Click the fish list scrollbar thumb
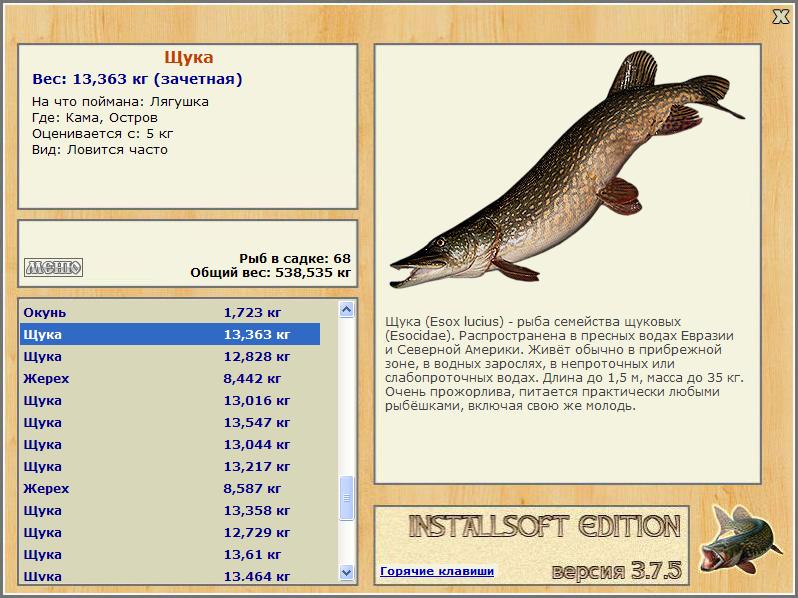This screenshot has width=798, height=598. coord(347,498)
